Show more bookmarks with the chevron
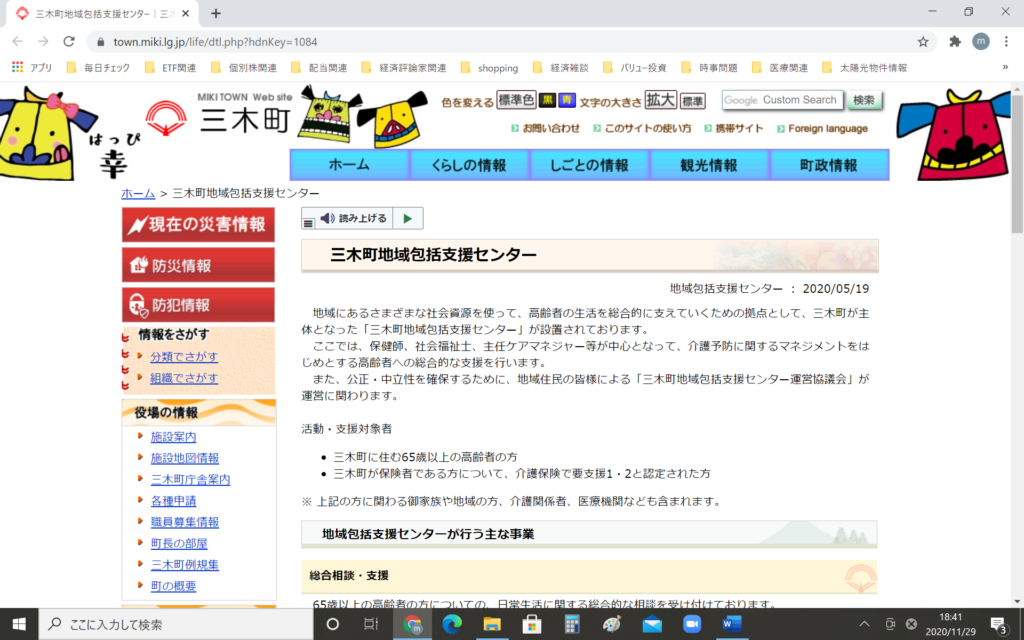 point(1005,67)
